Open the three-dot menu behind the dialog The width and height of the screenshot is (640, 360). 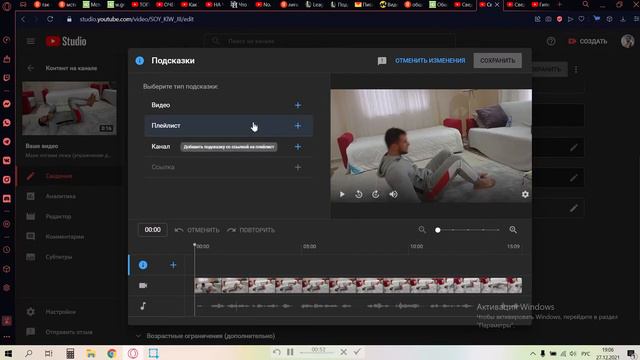pyautogui.click(x=576, y=69)
